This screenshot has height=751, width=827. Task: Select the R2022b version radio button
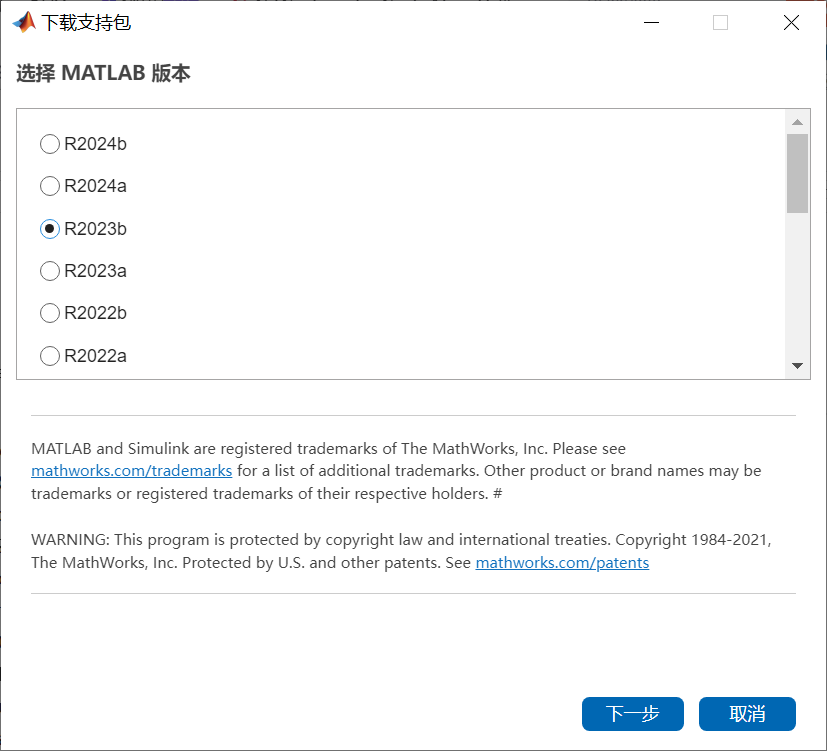[x=50, y=313]
